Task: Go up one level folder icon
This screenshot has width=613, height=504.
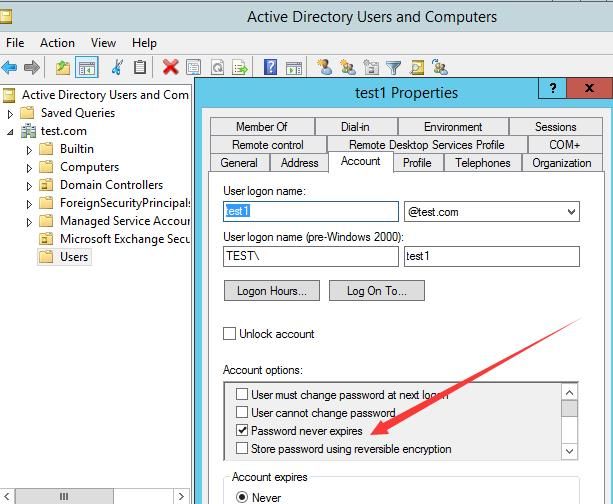Action: point(63,68)
